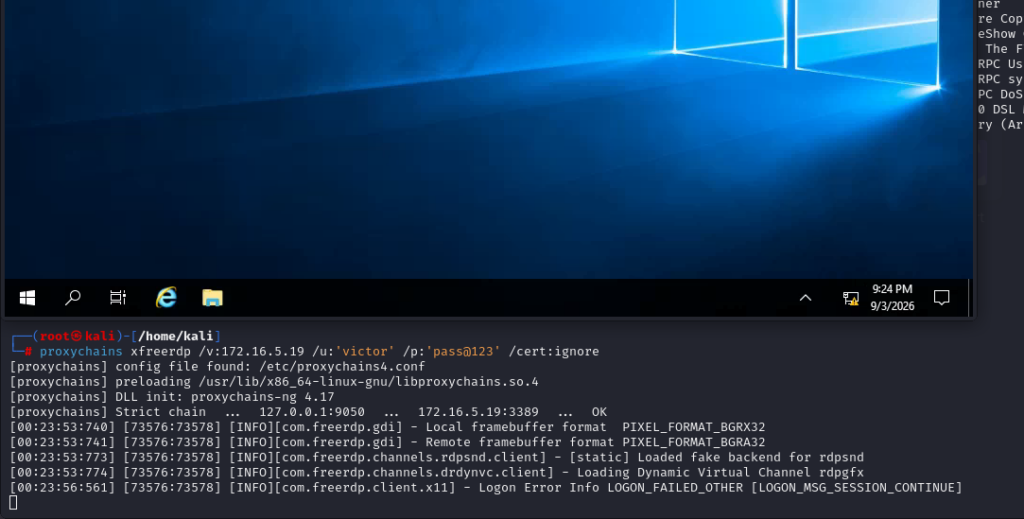
Task: Open the Windows Start menu
Action: click(27, 298)
